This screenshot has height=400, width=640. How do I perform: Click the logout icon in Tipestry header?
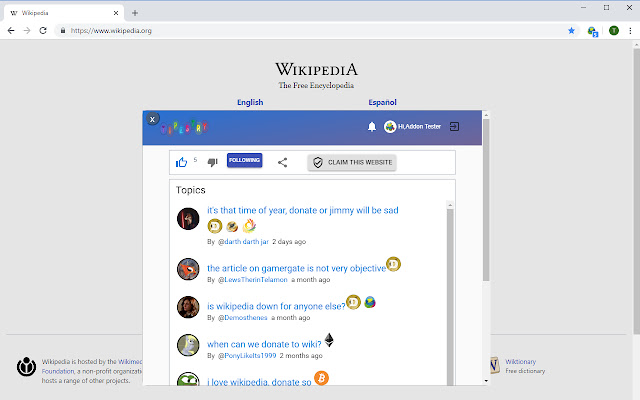pyautogui.click(x=454, y=127)
